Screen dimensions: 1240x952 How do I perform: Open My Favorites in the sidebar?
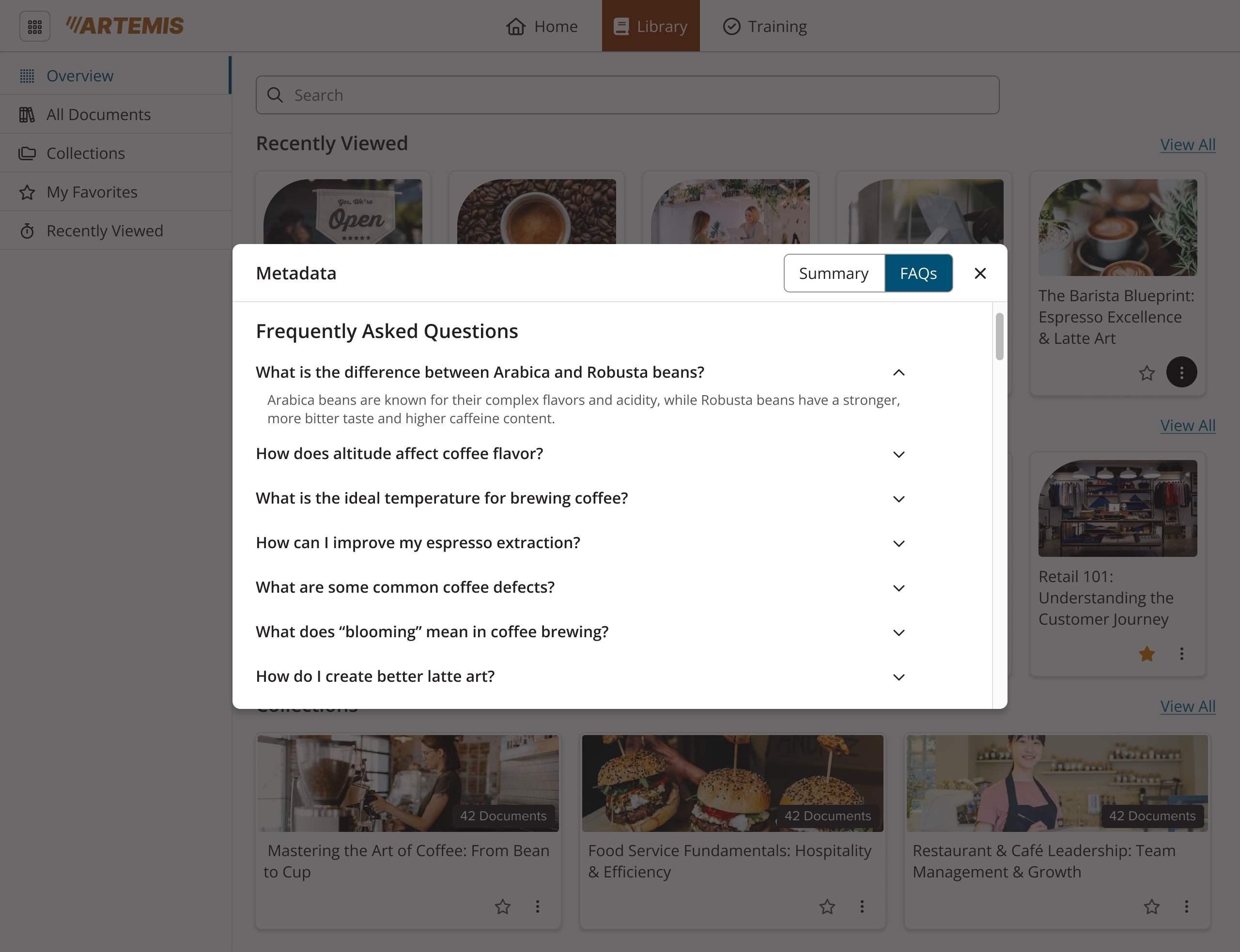point(27,192)
